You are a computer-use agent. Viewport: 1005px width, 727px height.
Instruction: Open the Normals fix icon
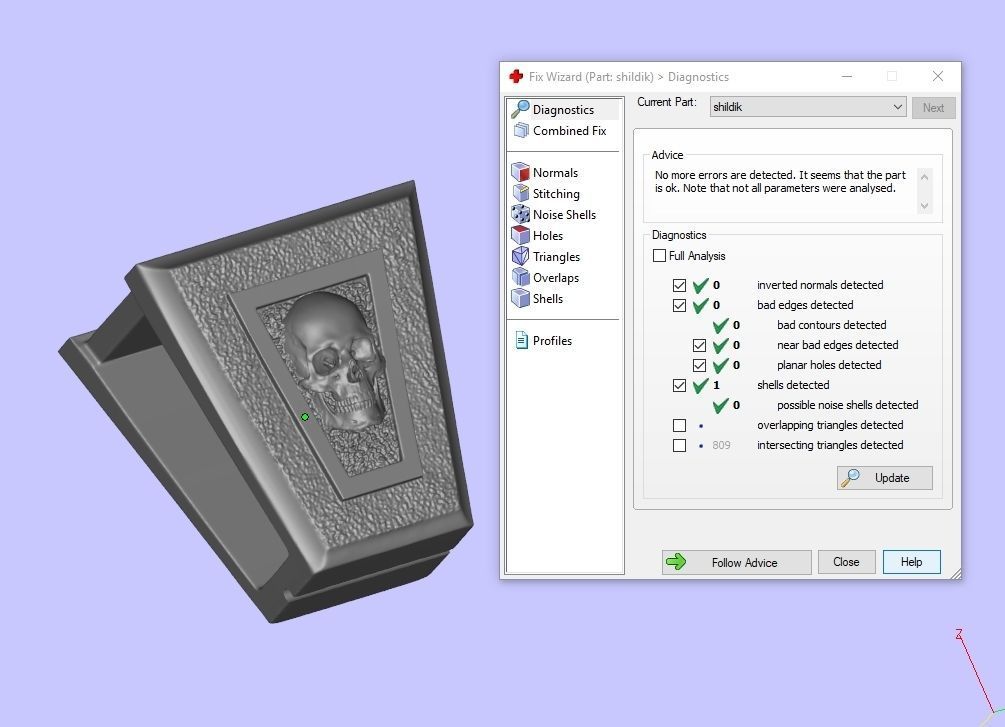pyautogui.click(x=520, y=172)
